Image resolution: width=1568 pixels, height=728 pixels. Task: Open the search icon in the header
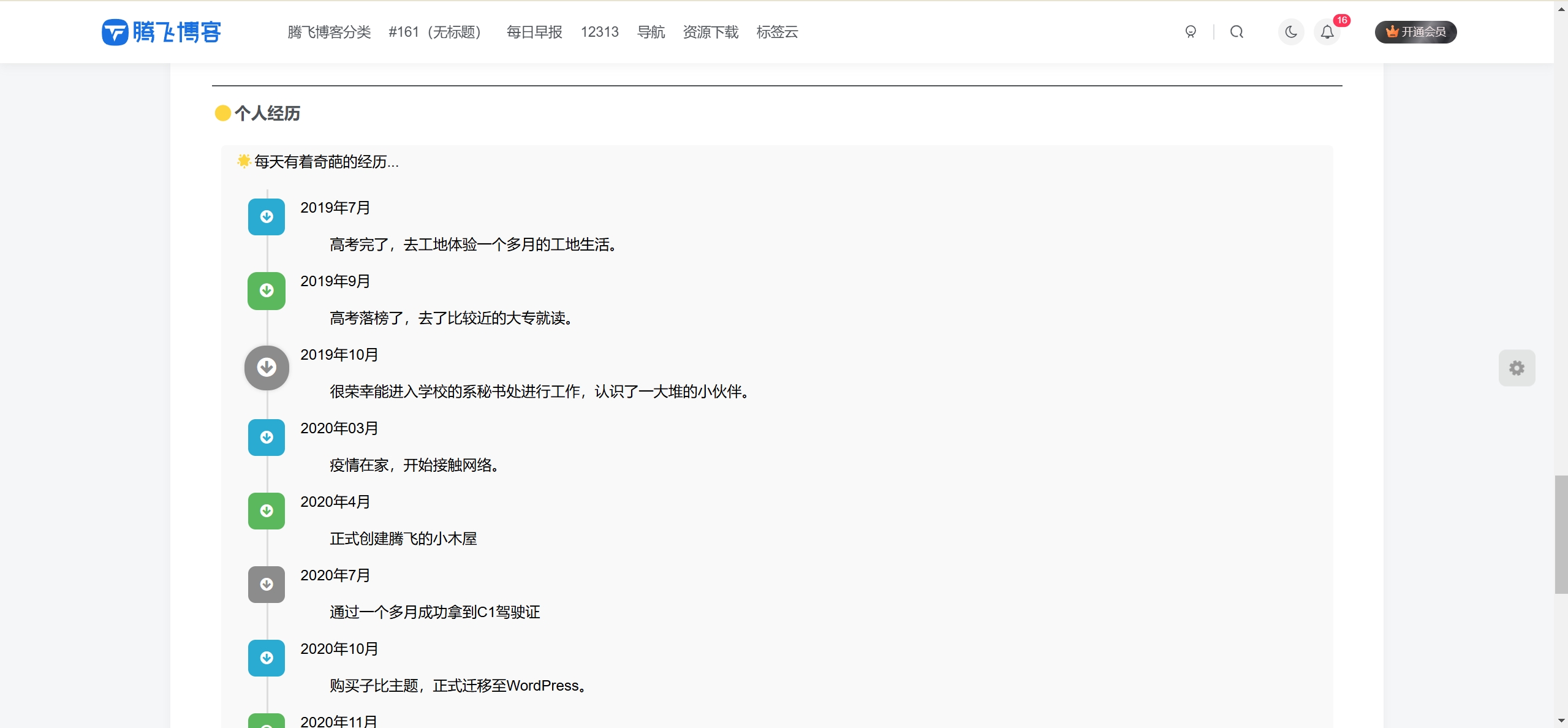(x=1236, y=32)
